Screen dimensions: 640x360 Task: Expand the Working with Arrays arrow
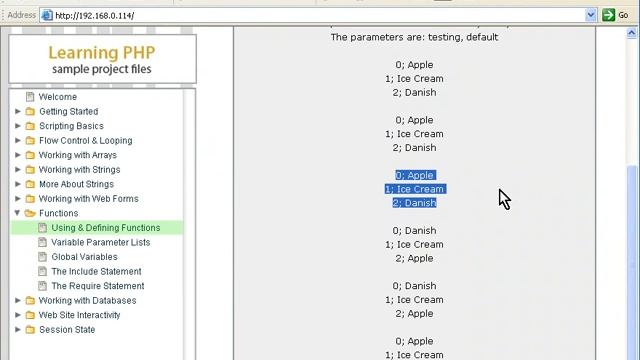tap(18, 155)
